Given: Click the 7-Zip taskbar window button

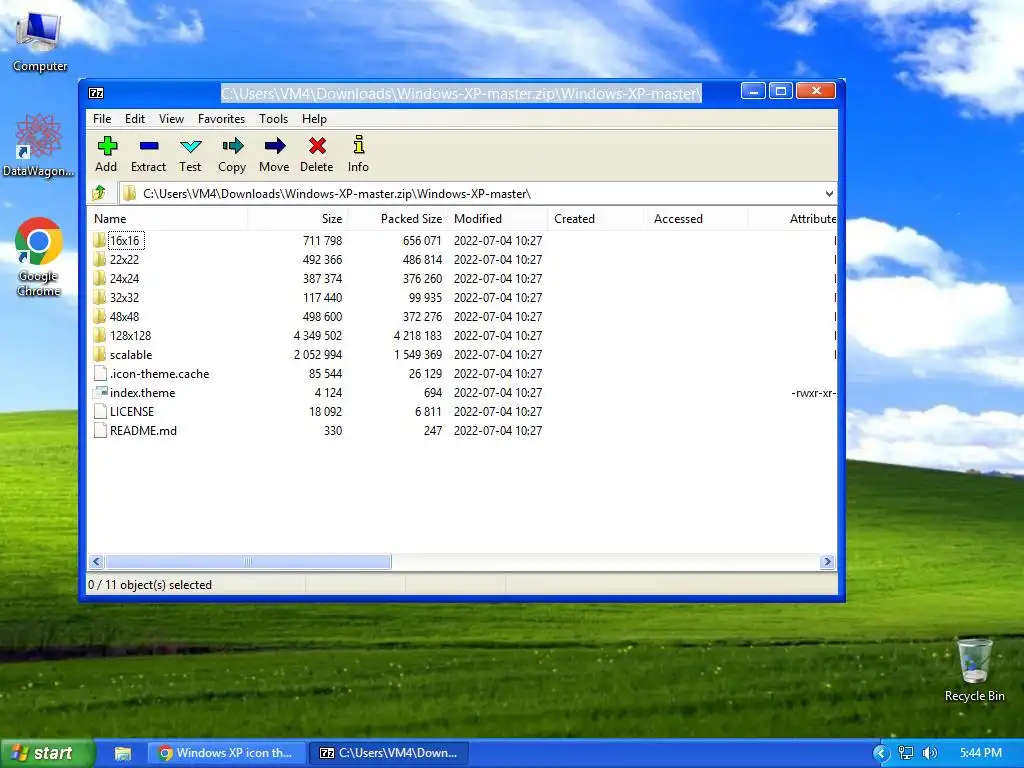Looking at the screenshot, I should click(390, 753).
